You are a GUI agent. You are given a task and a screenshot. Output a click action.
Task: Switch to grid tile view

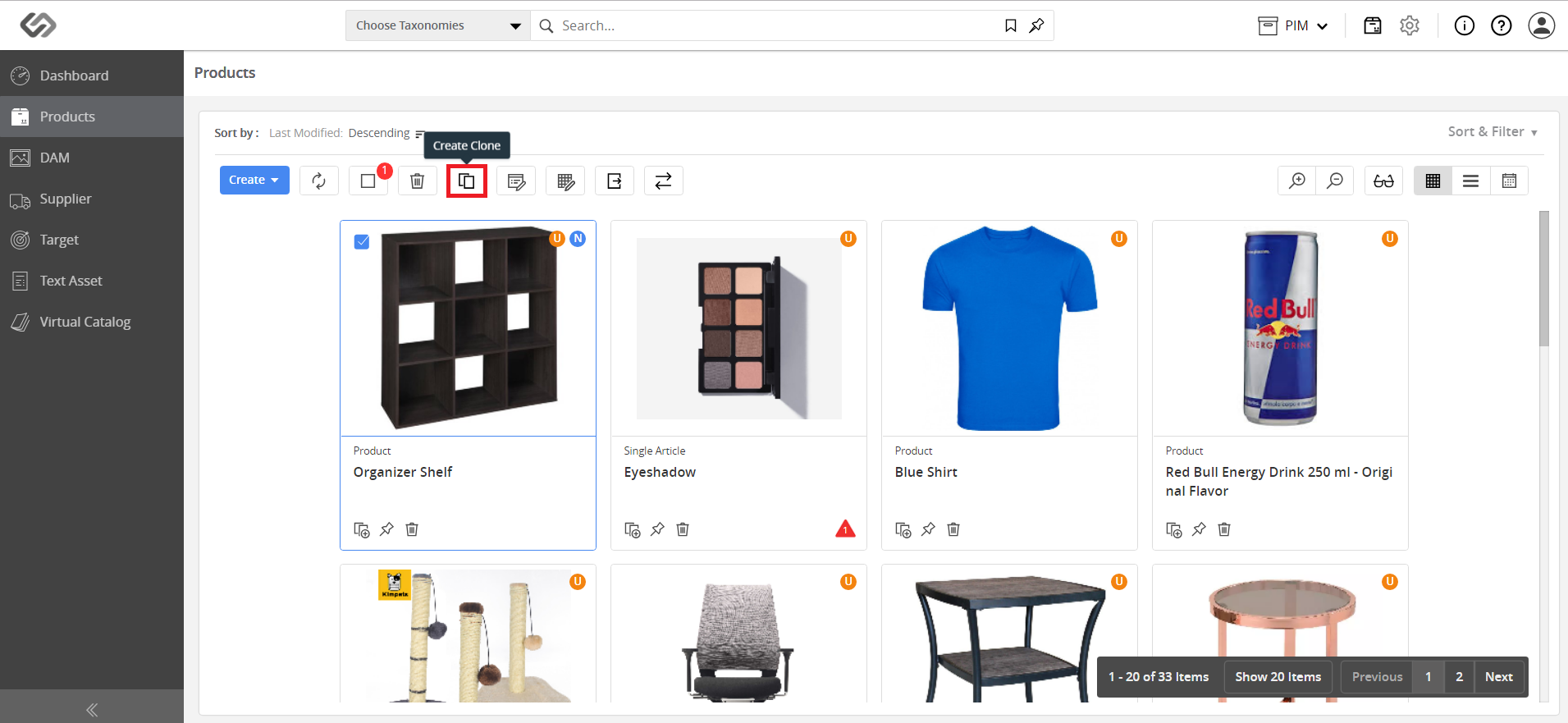click(x=1433, y=181)
